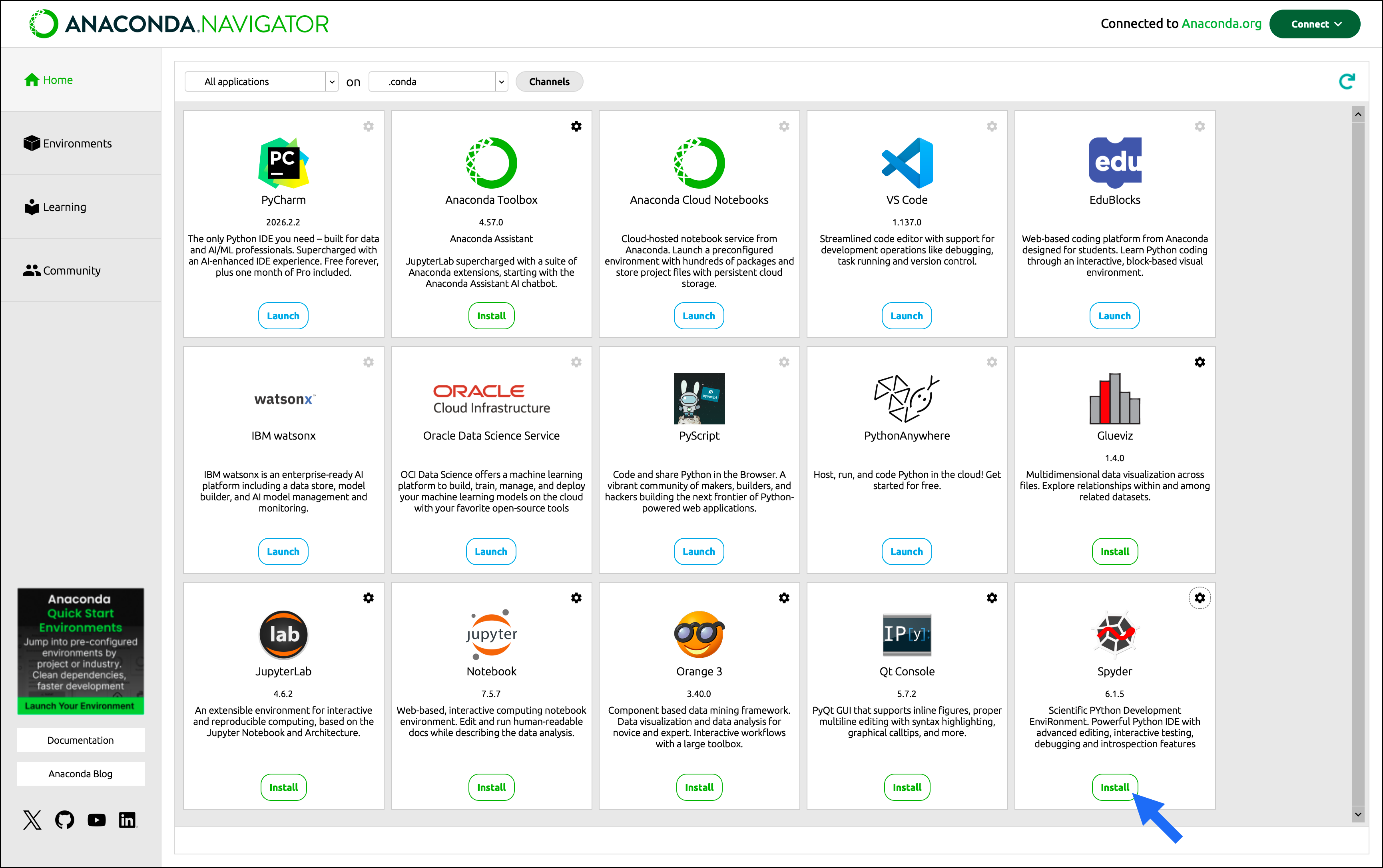Open the GitHub social icon
The height and width of the screenshot is (868, 1383).
pos(64,820)
